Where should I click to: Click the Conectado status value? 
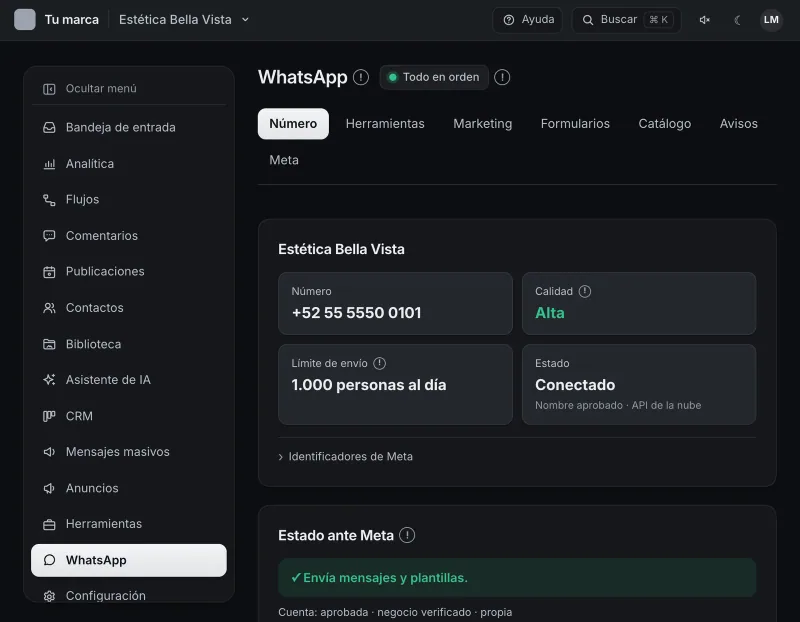tap(575, 385)
